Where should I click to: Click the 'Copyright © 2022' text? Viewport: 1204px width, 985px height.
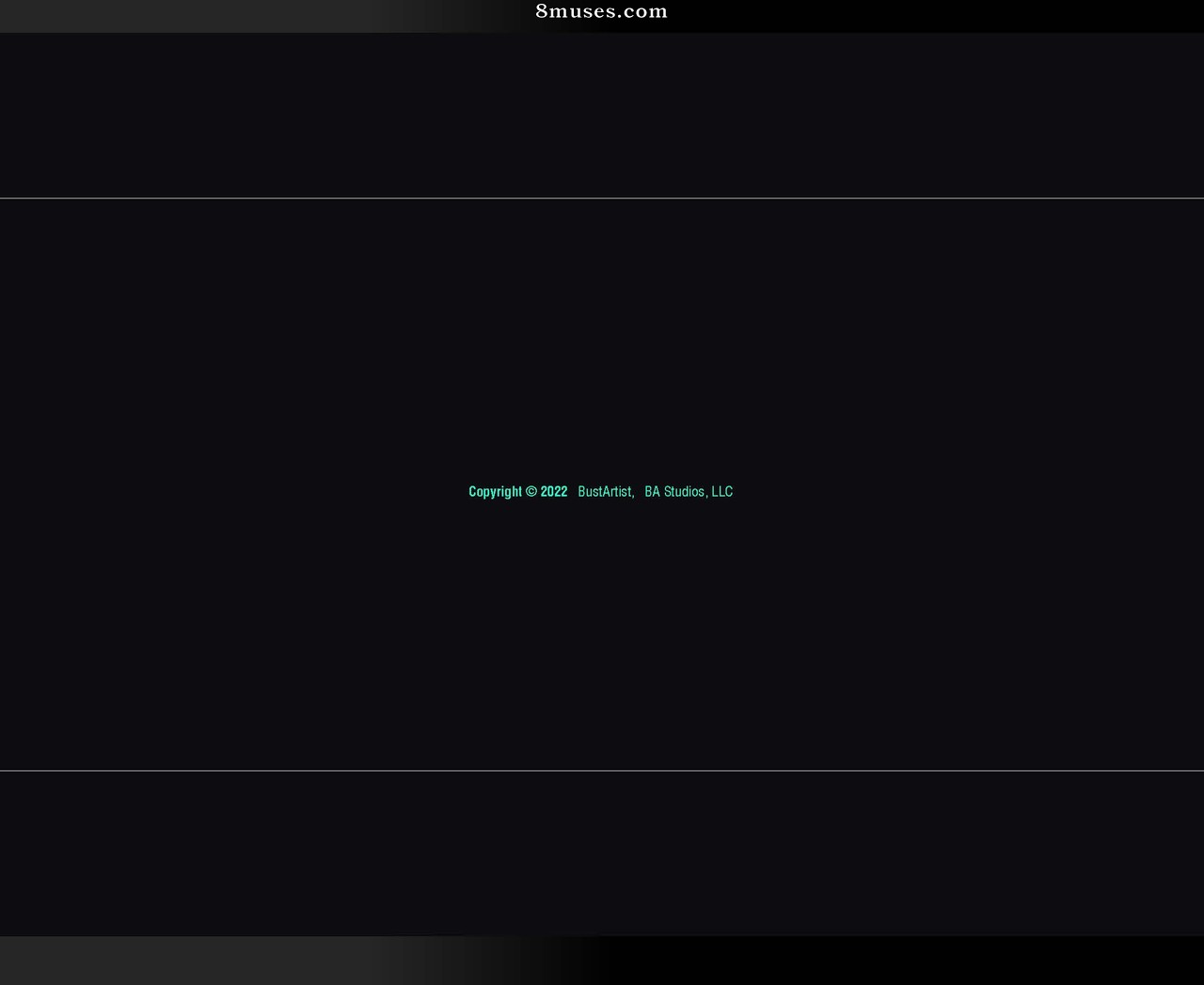tap(518, 491)
